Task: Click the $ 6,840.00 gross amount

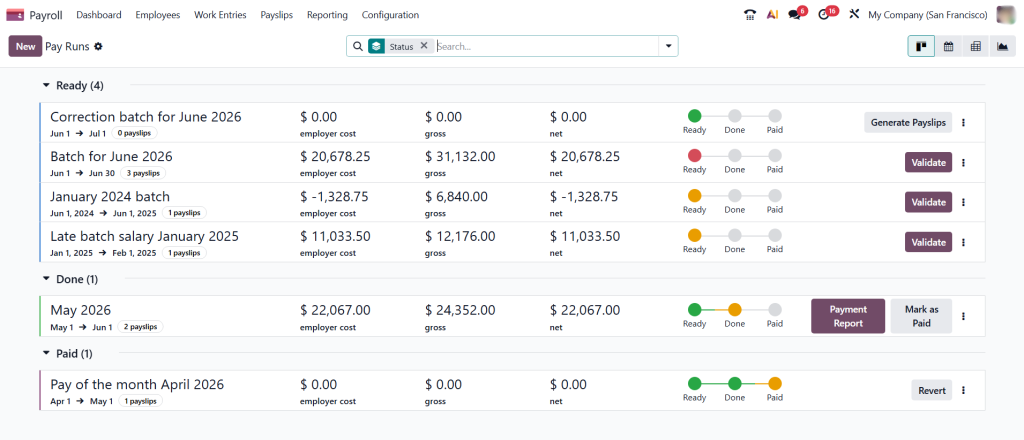Action: click(x=457, y=196)
